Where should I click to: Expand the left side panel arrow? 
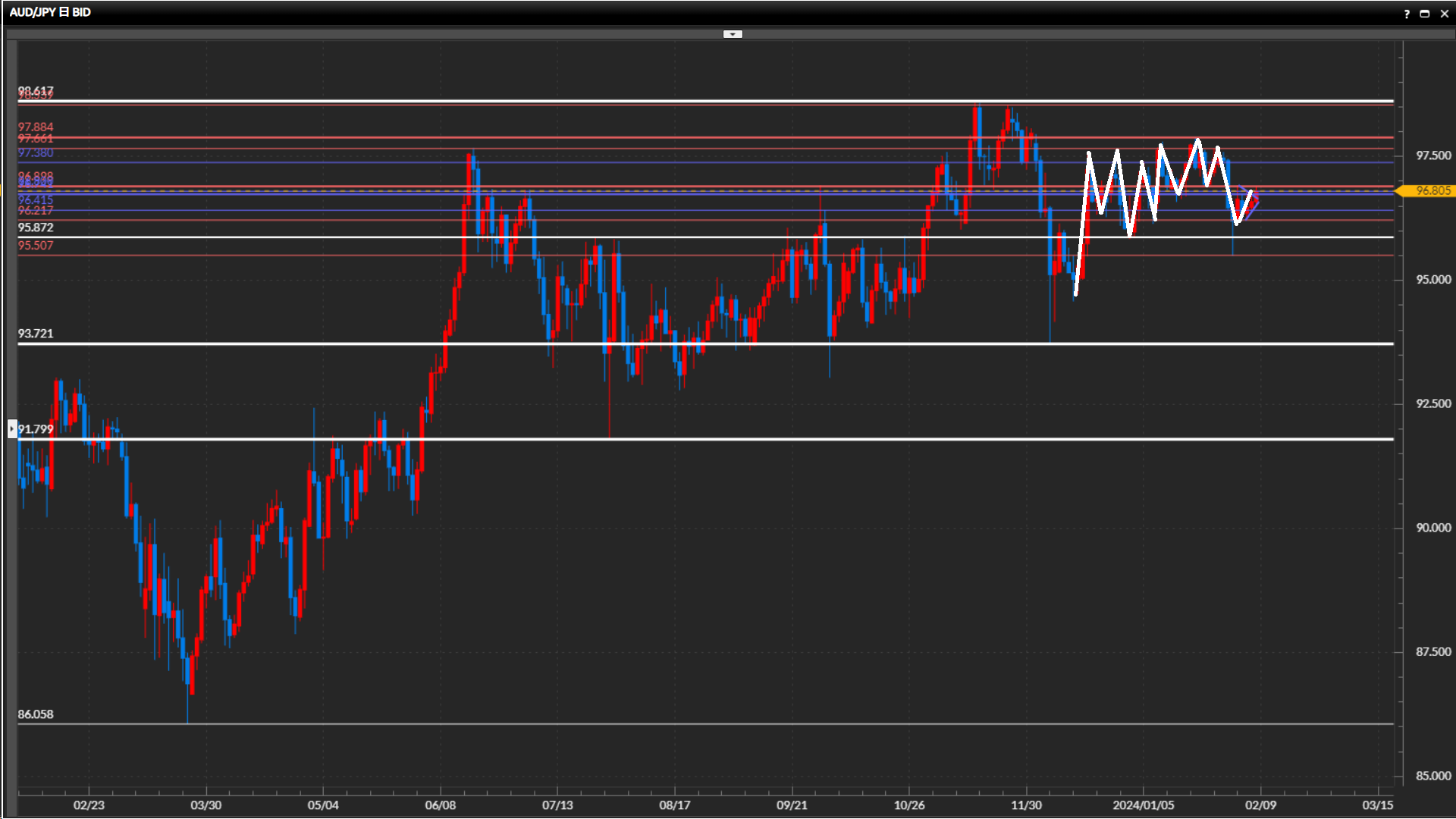point(12,429)
